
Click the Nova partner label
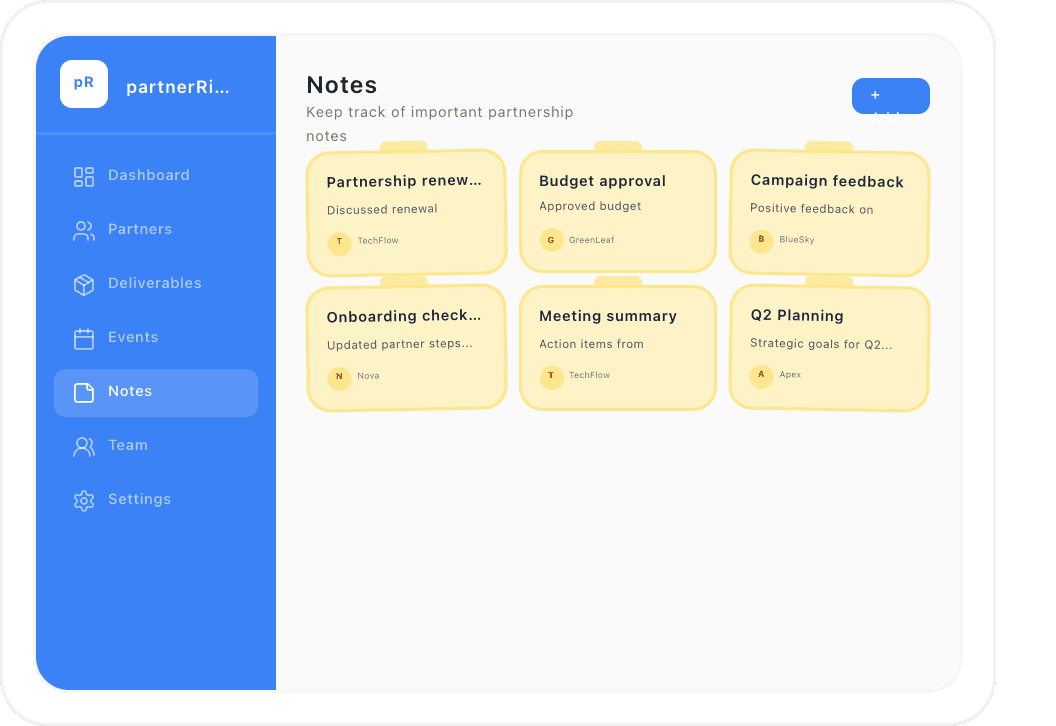tap(368, 376)
